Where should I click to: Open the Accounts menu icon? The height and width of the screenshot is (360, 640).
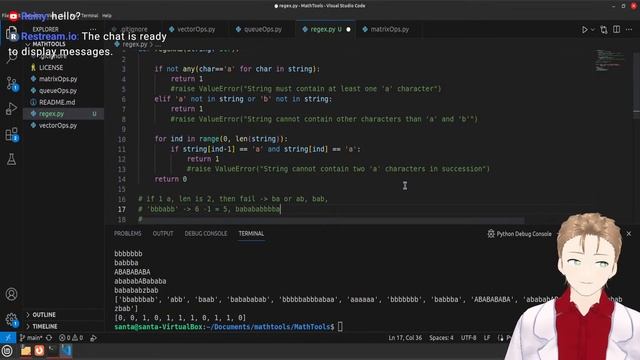[x=11, y=294]
